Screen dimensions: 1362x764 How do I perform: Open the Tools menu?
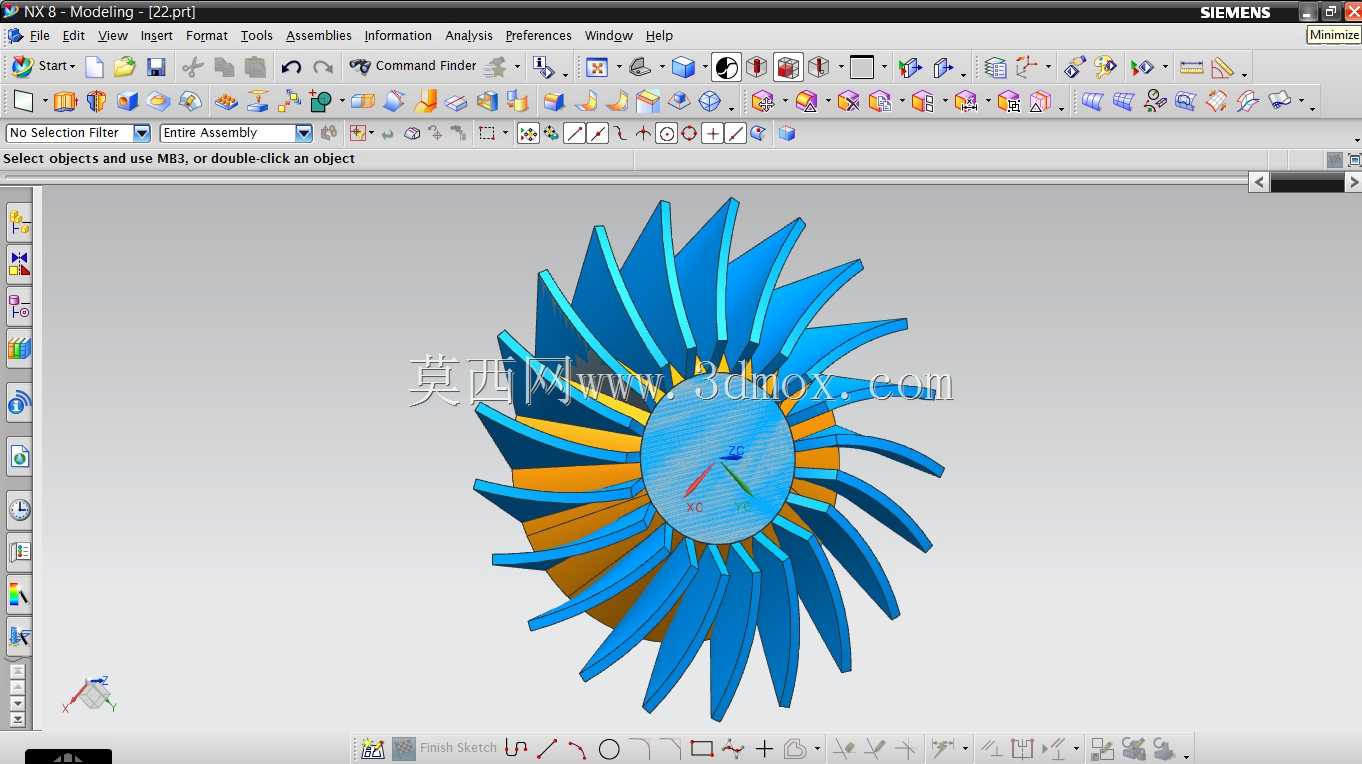pyautogui.click(x=256, y=35)
